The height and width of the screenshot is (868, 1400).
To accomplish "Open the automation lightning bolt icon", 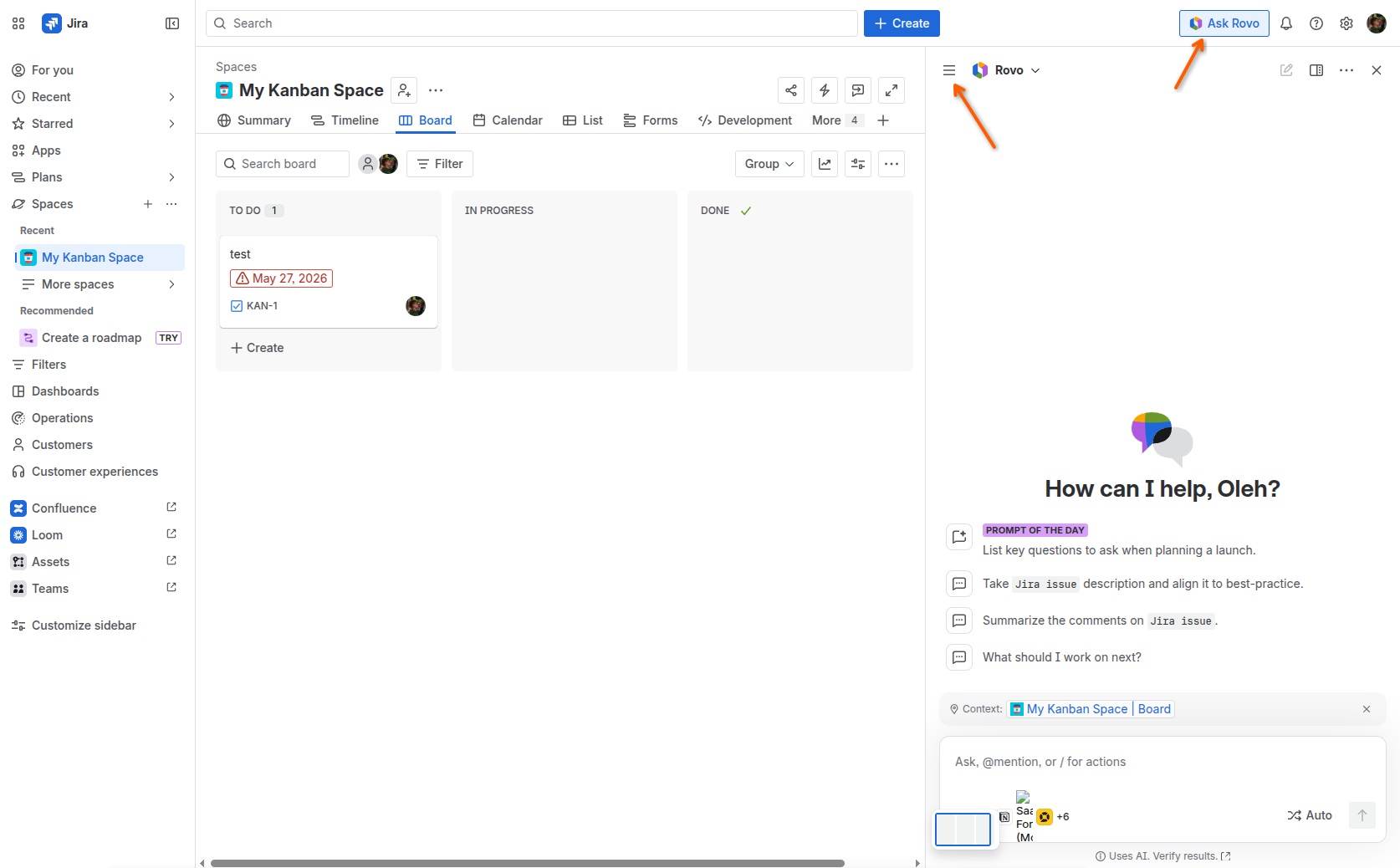I will coord(825,90).
